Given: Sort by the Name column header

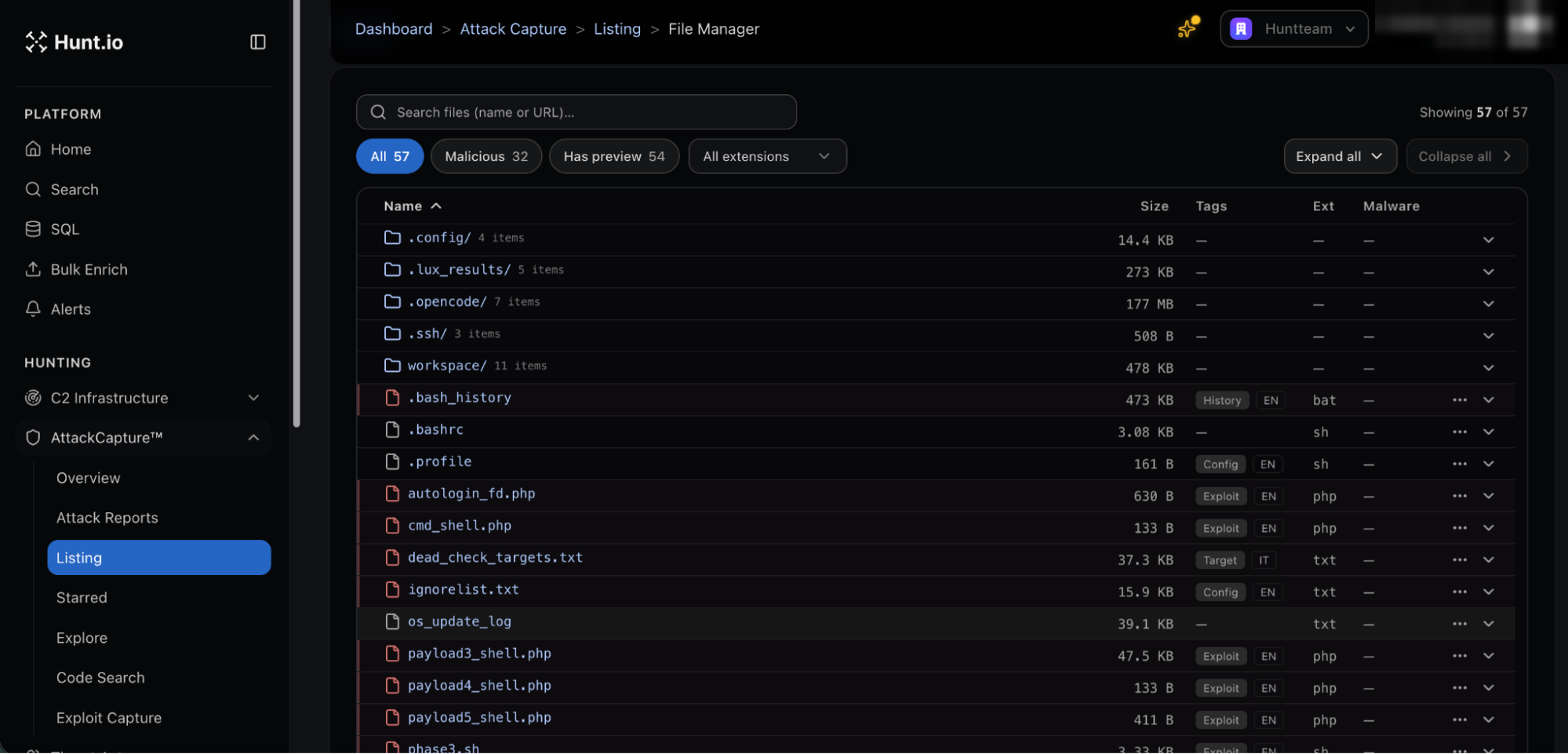Looking at the screenshot, I should [x=413, y=206].
